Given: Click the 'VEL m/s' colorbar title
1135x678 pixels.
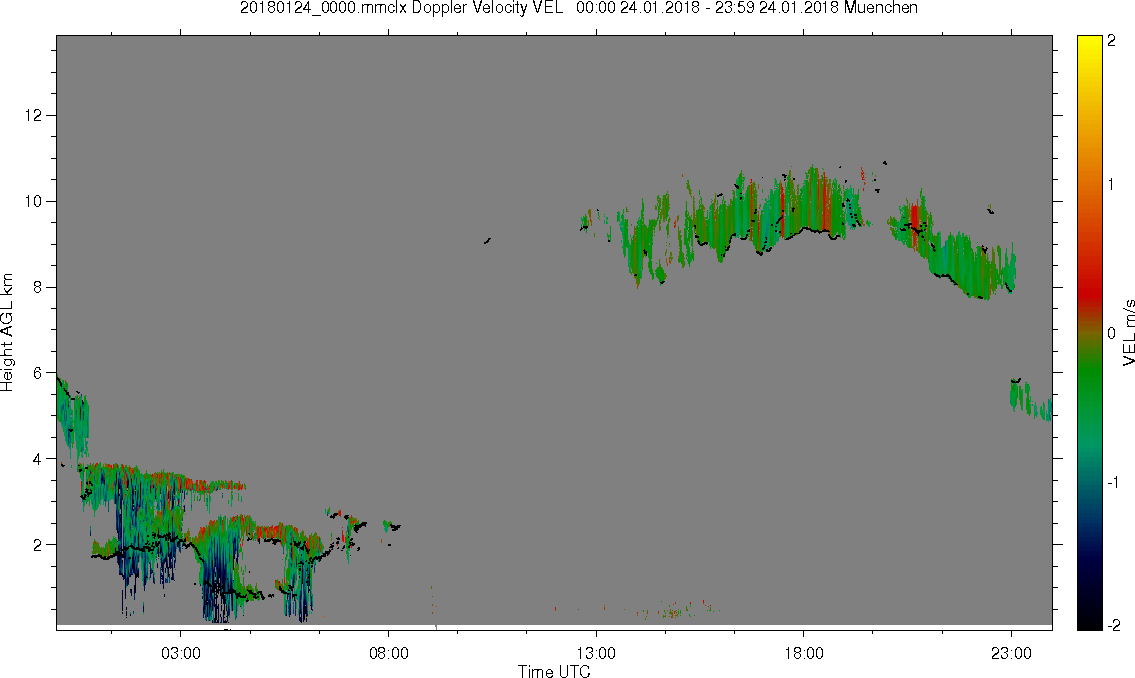Looking at the screenshot, I should tap(1128, 332).
